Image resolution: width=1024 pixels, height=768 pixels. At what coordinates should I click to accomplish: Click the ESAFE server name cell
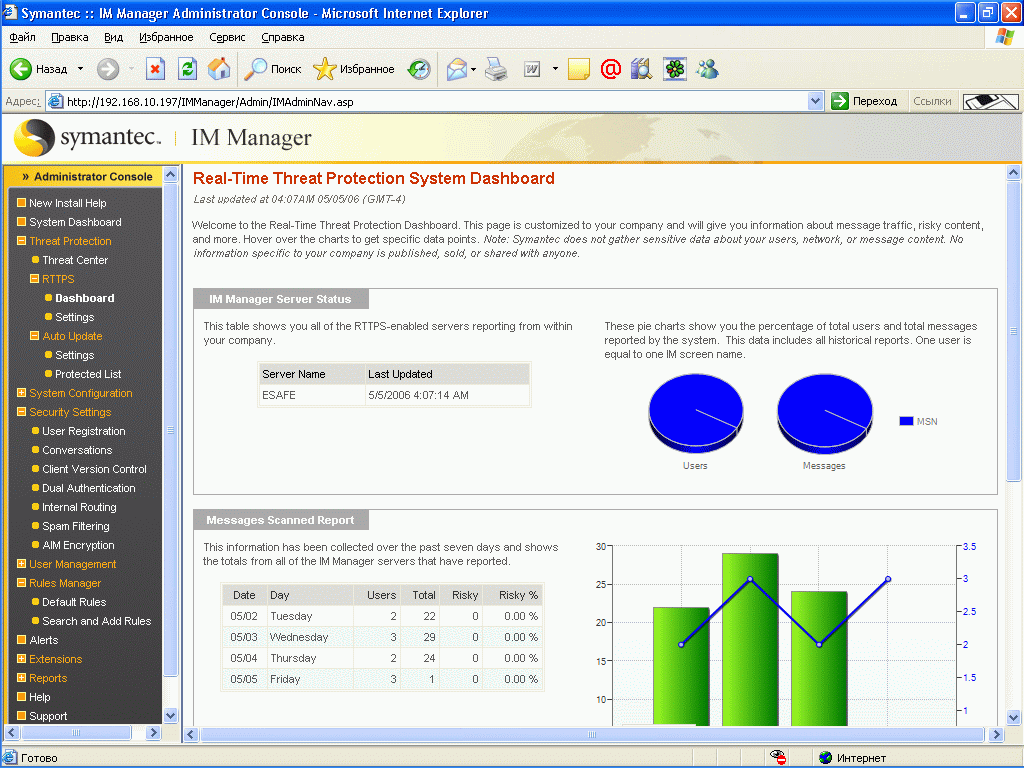click(312, 395)
